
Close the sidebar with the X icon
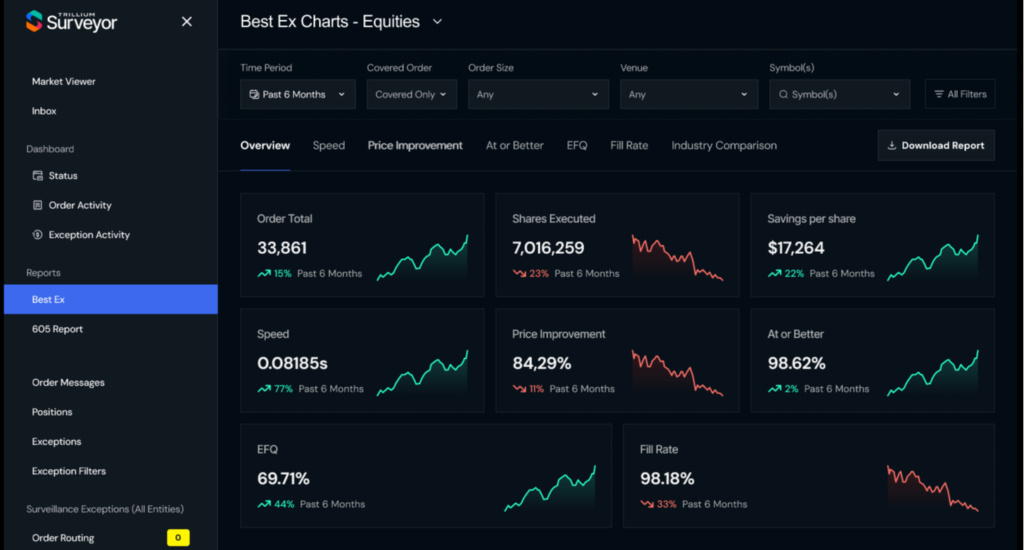[187, 21]
